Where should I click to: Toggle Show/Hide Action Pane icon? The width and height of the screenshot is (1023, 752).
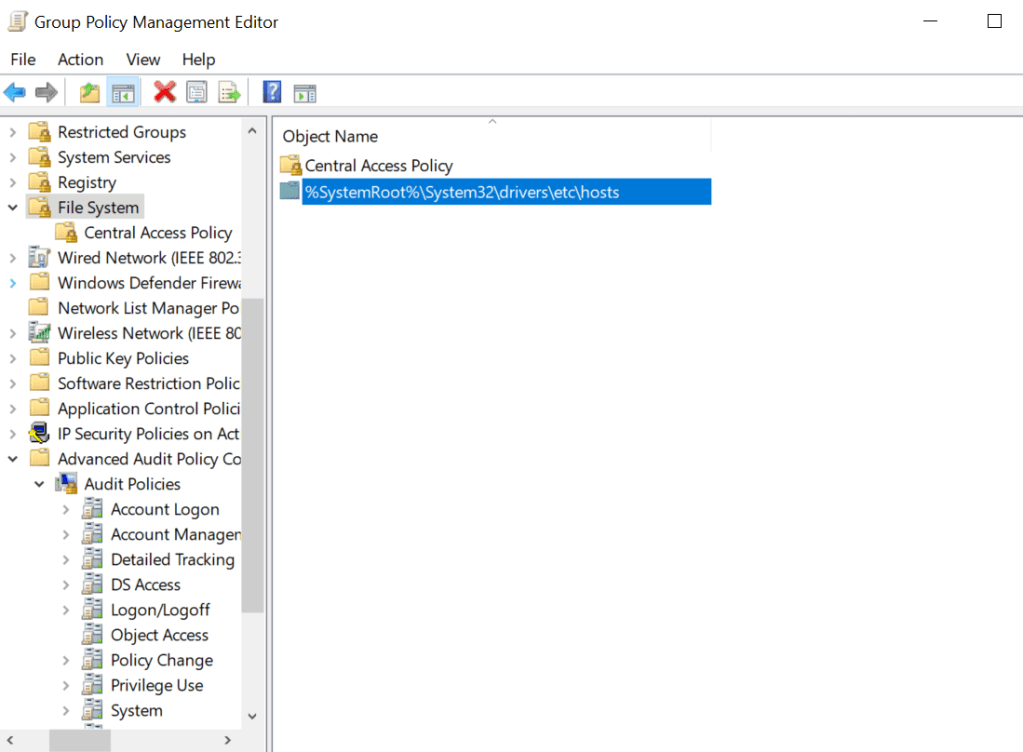(x=305, y=93)
